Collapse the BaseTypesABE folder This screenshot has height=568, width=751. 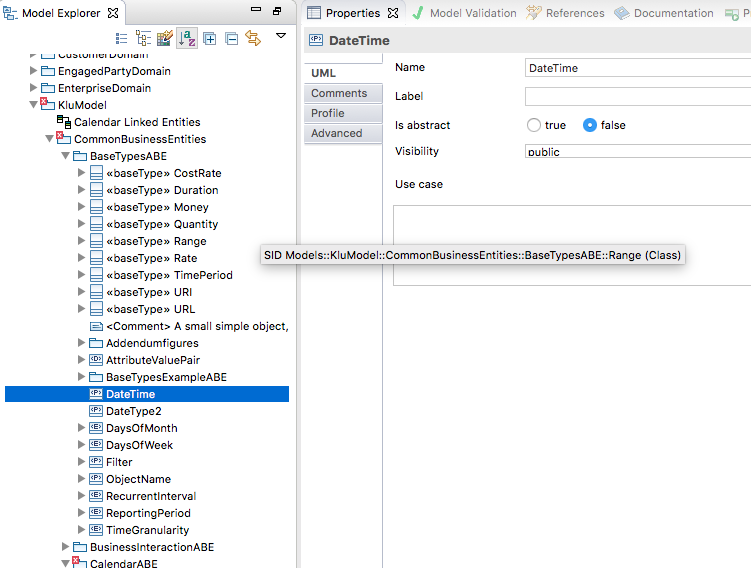coord(66,156)
